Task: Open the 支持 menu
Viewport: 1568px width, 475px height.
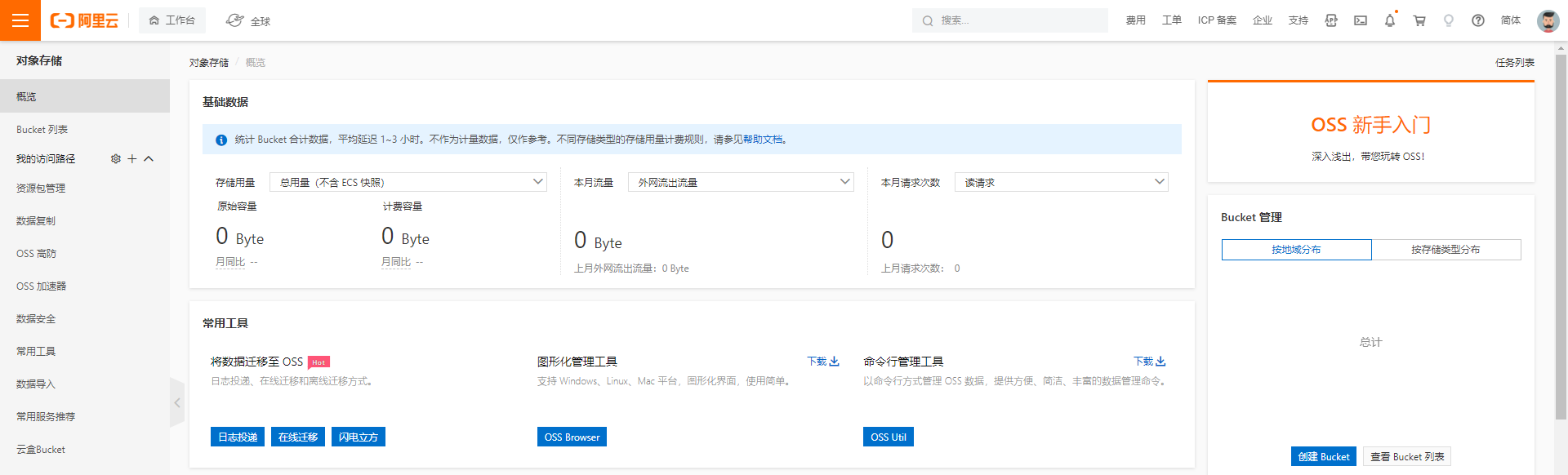Action: (1298, 20)
